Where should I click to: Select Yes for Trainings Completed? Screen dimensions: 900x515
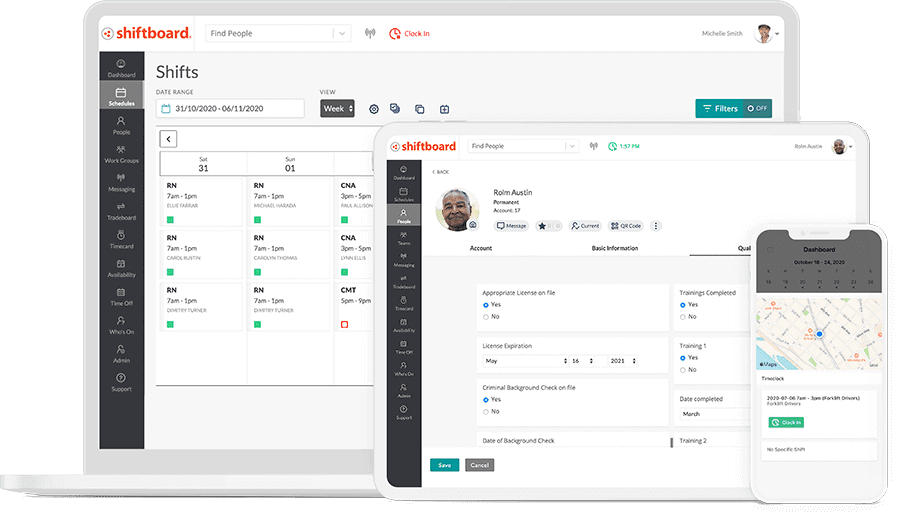682,305
